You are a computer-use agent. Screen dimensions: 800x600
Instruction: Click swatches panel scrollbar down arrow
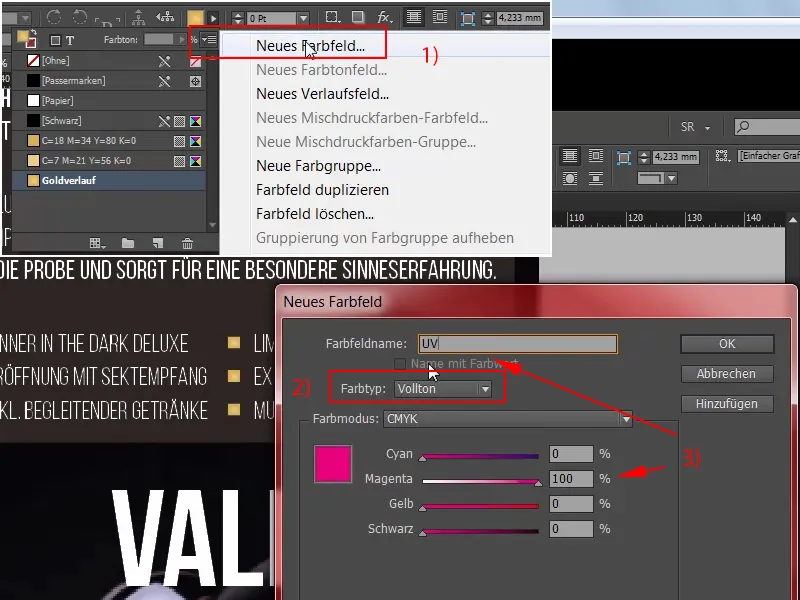213,225
